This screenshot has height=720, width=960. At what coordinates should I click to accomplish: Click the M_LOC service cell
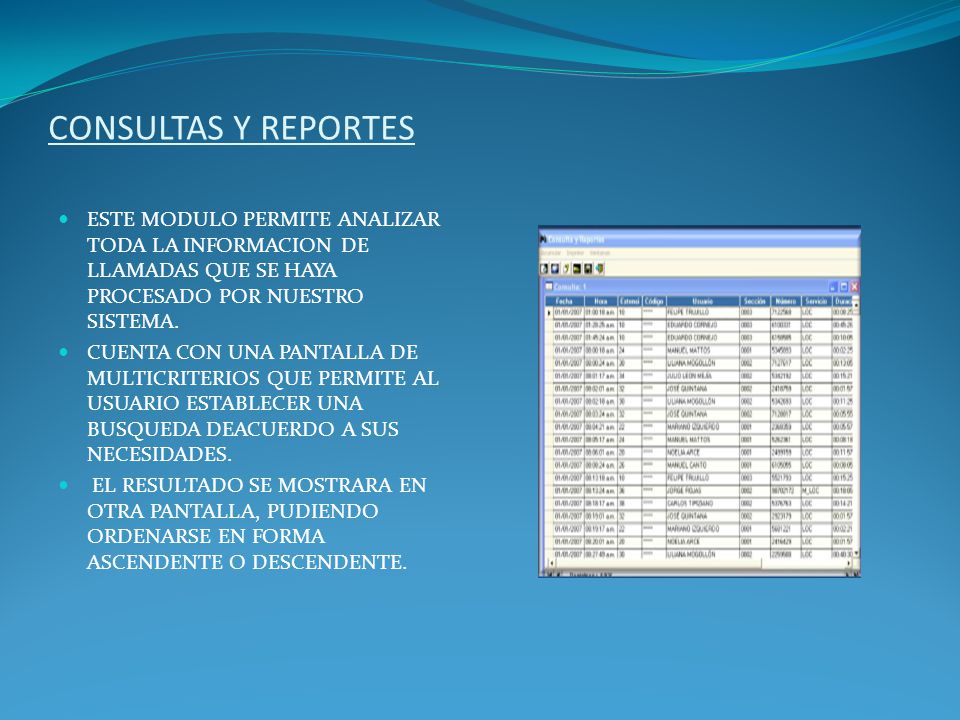tap(816, 491)
